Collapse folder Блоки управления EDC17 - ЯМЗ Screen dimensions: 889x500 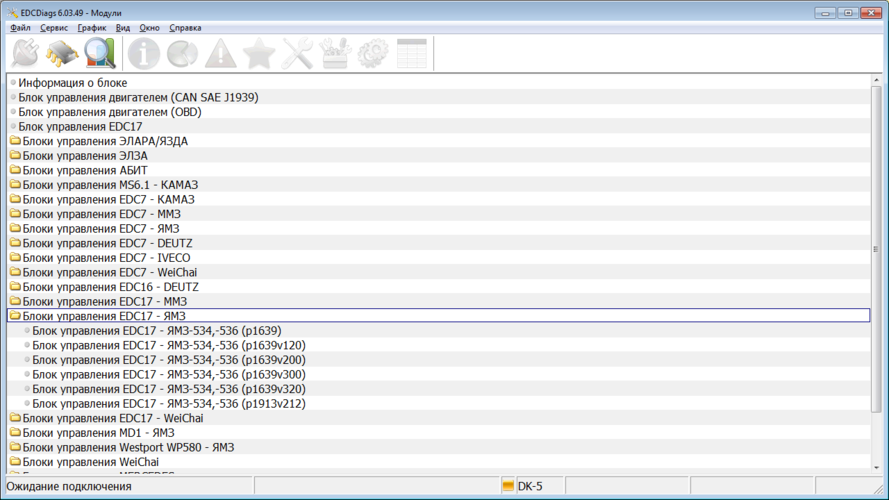click(x=438, y=316)
